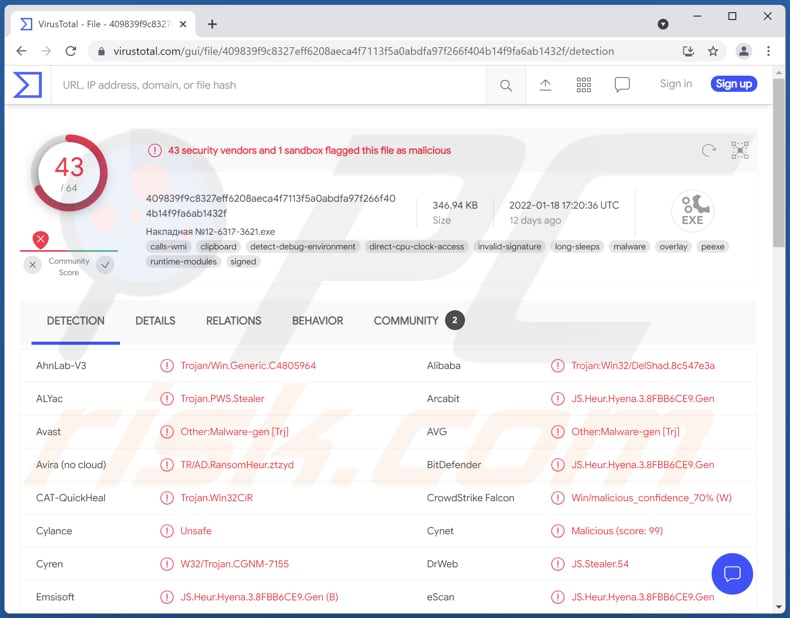Click the reanalyze refresh icon
Image resolution: width=790 pixels, height=618 pixels.
pyautogui.click(x=709, y=150)
